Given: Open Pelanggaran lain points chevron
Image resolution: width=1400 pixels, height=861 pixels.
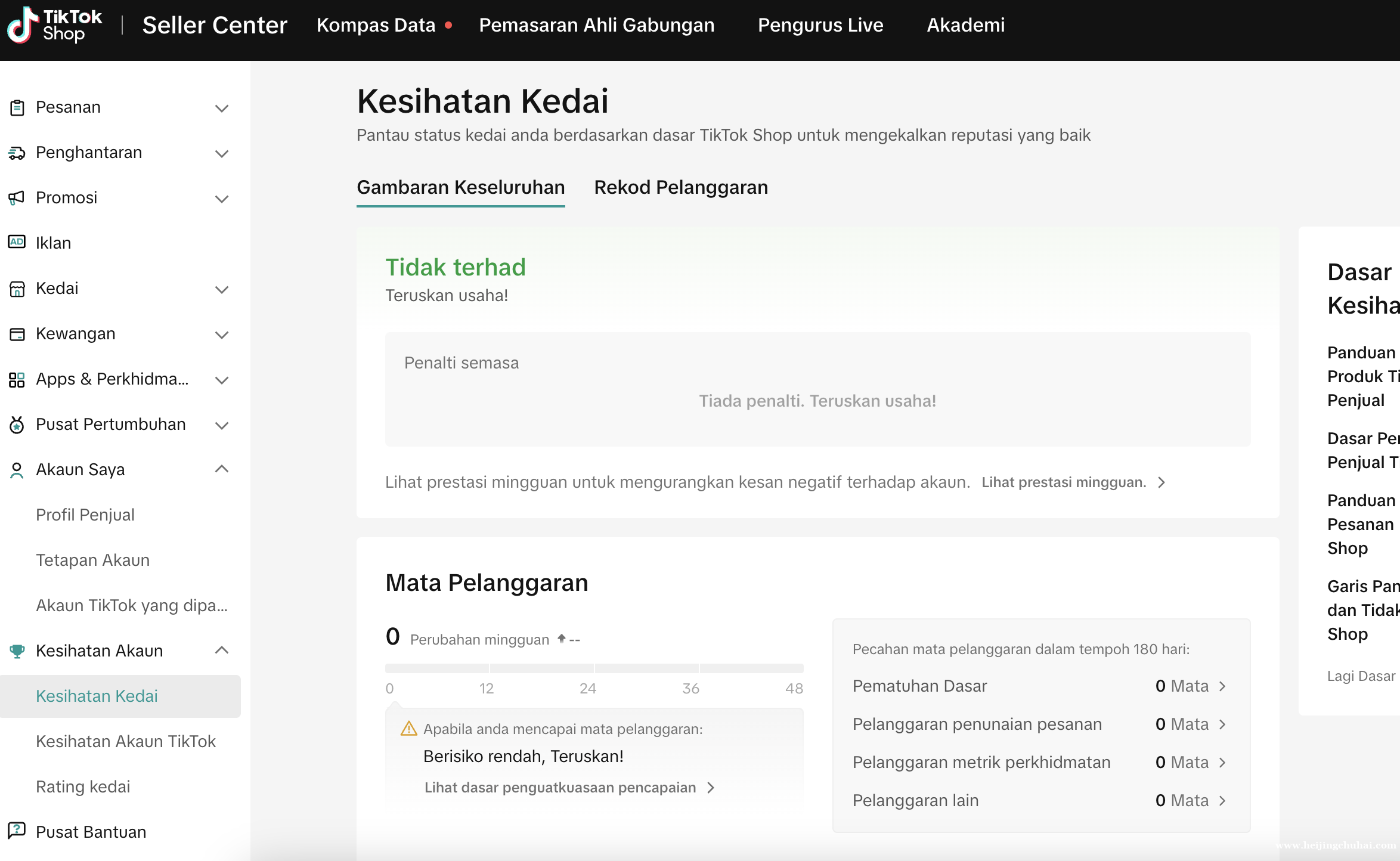Looking at the screenshot, I should [x=1223, y=801].
